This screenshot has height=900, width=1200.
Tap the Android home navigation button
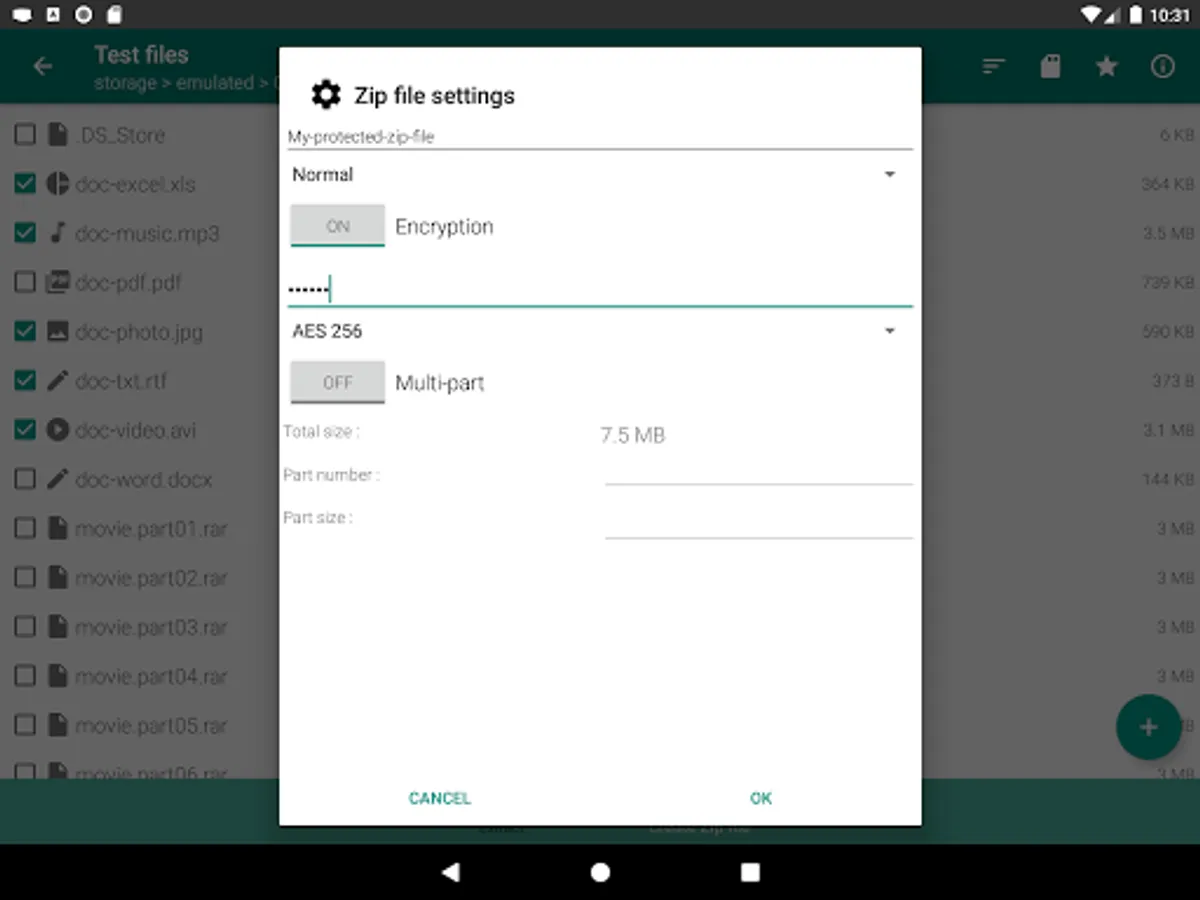point(600,872)
